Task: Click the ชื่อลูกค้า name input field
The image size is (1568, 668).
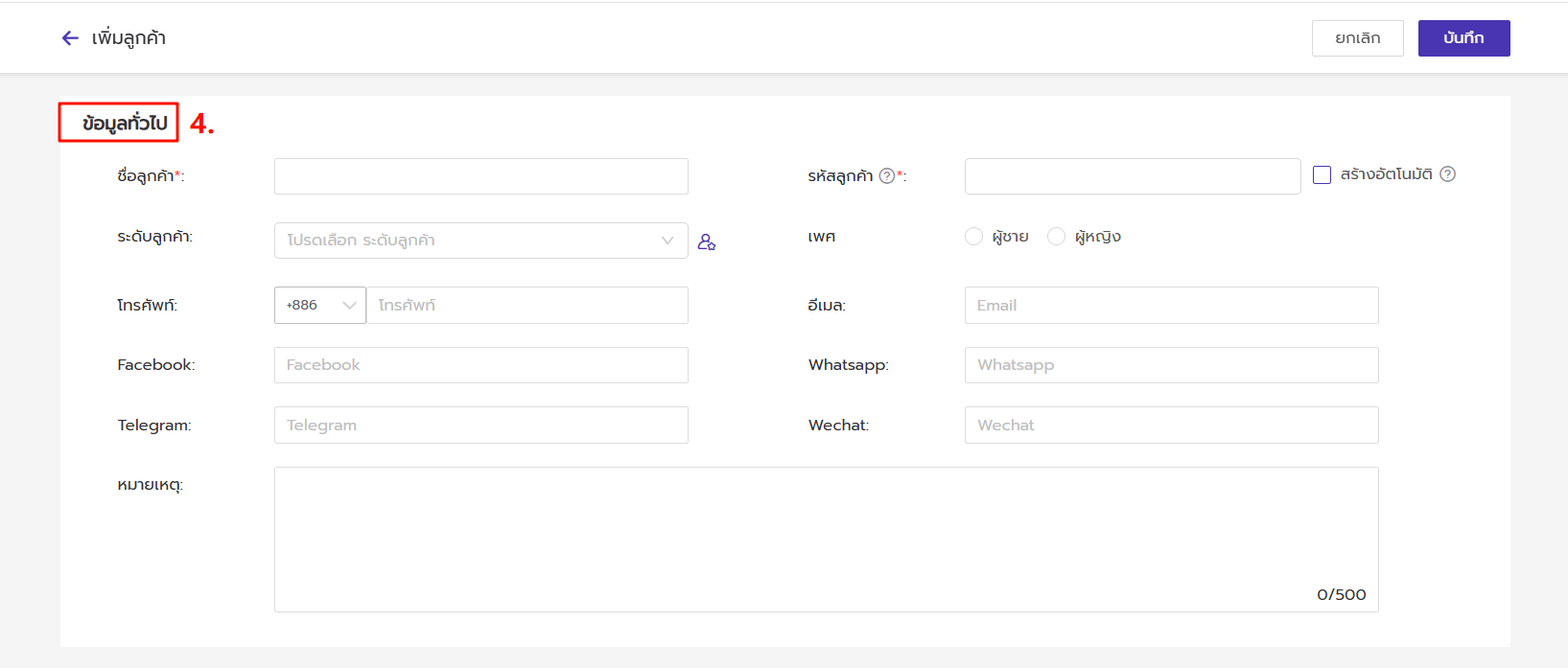Action: click(x=480, y=176)
